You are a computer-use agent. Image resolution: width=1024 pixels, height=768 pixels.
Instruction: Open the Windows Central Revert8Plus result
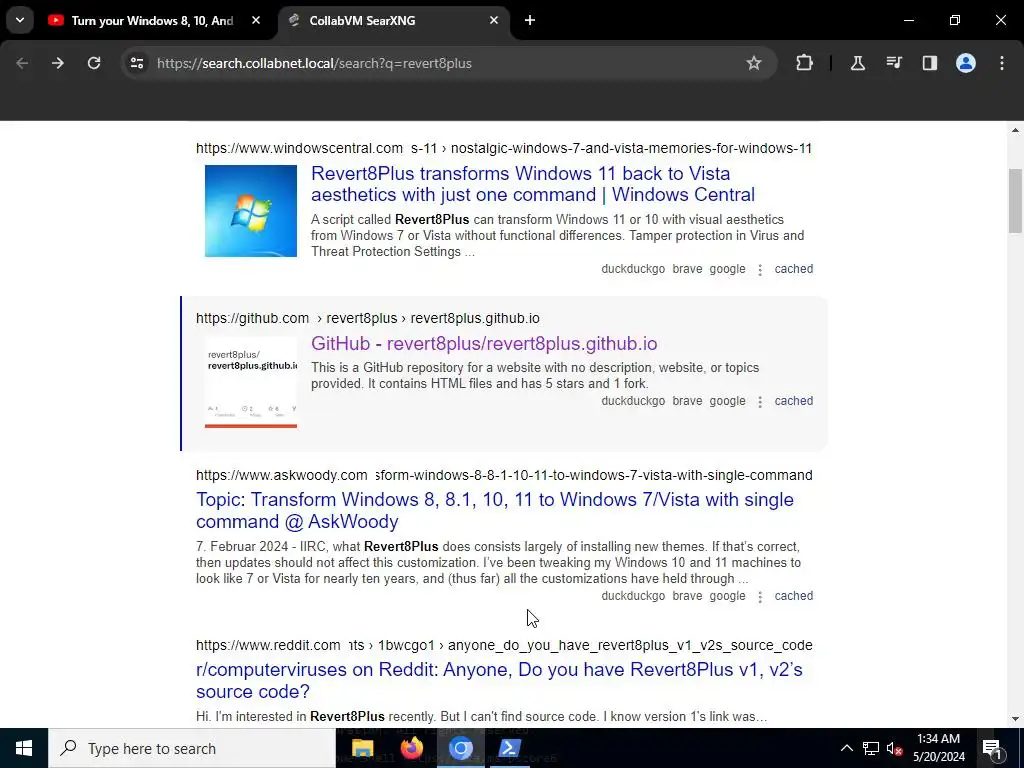coord(532,184)
